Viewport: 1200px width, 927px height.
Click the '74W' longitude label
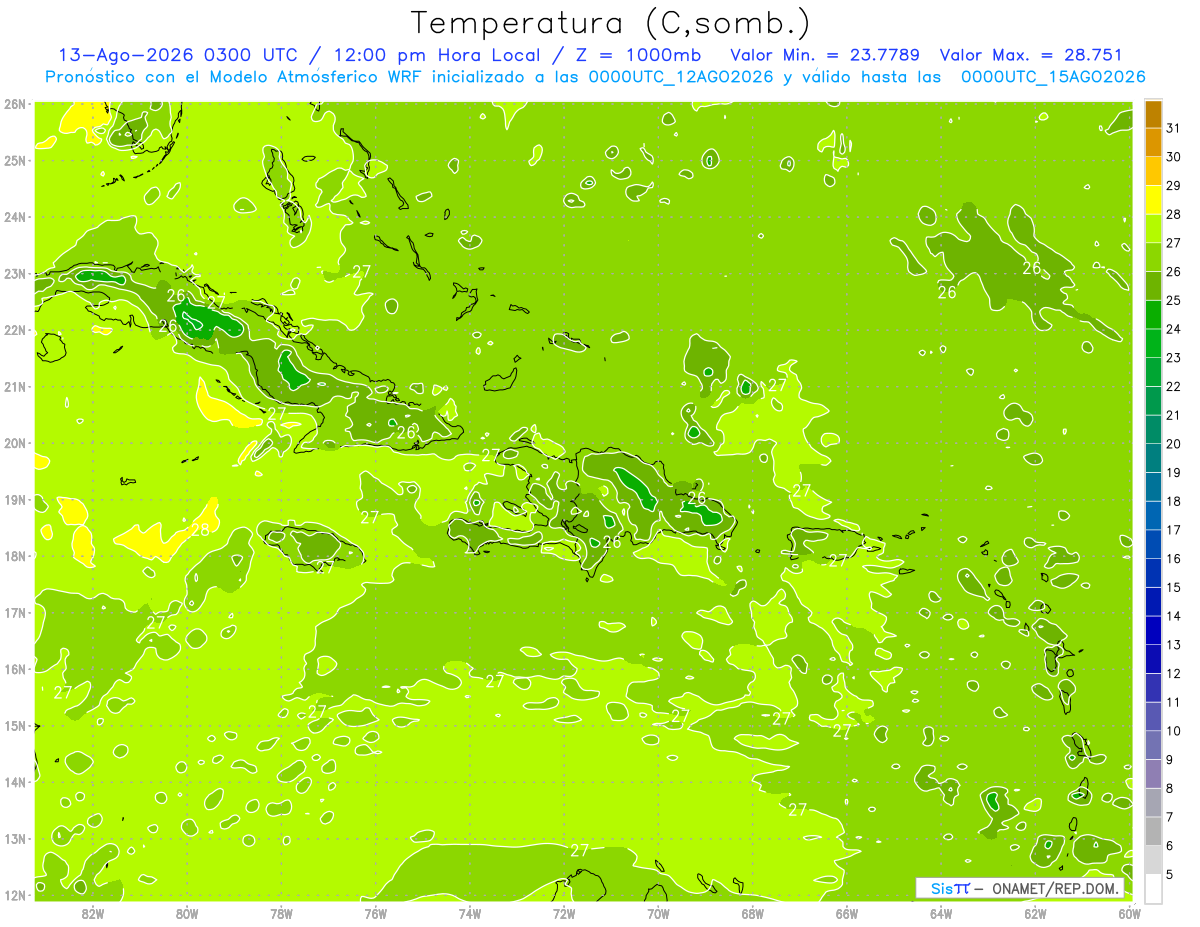[x=470, y=913]
